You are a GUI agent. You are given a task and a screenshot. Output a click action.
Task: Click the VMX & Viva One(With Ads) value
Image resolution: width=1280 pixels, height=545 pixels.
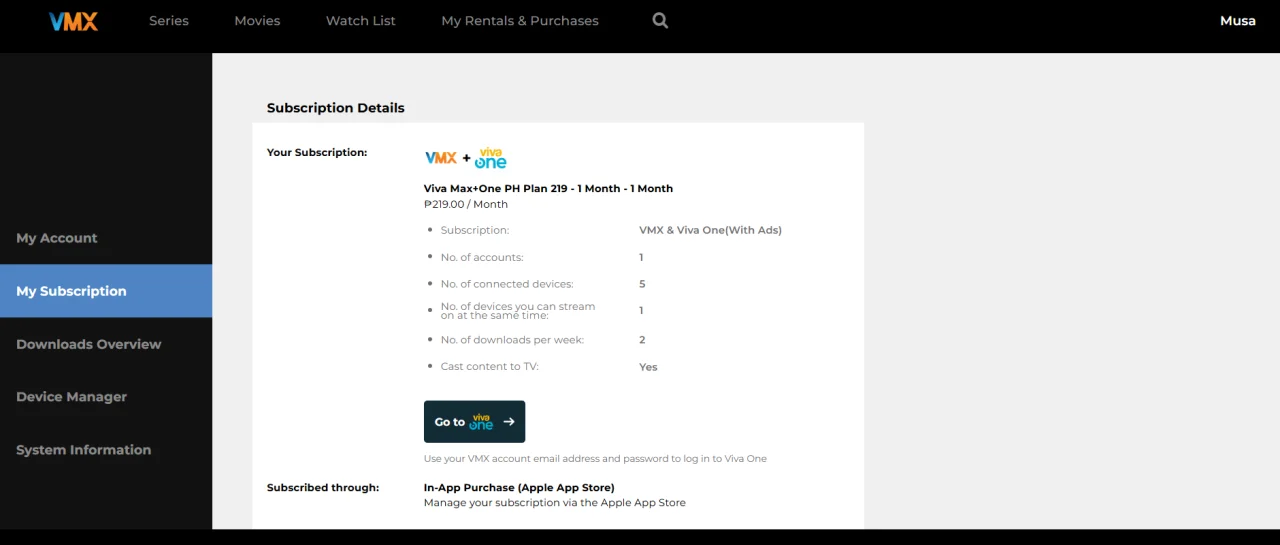click(710, 230)
